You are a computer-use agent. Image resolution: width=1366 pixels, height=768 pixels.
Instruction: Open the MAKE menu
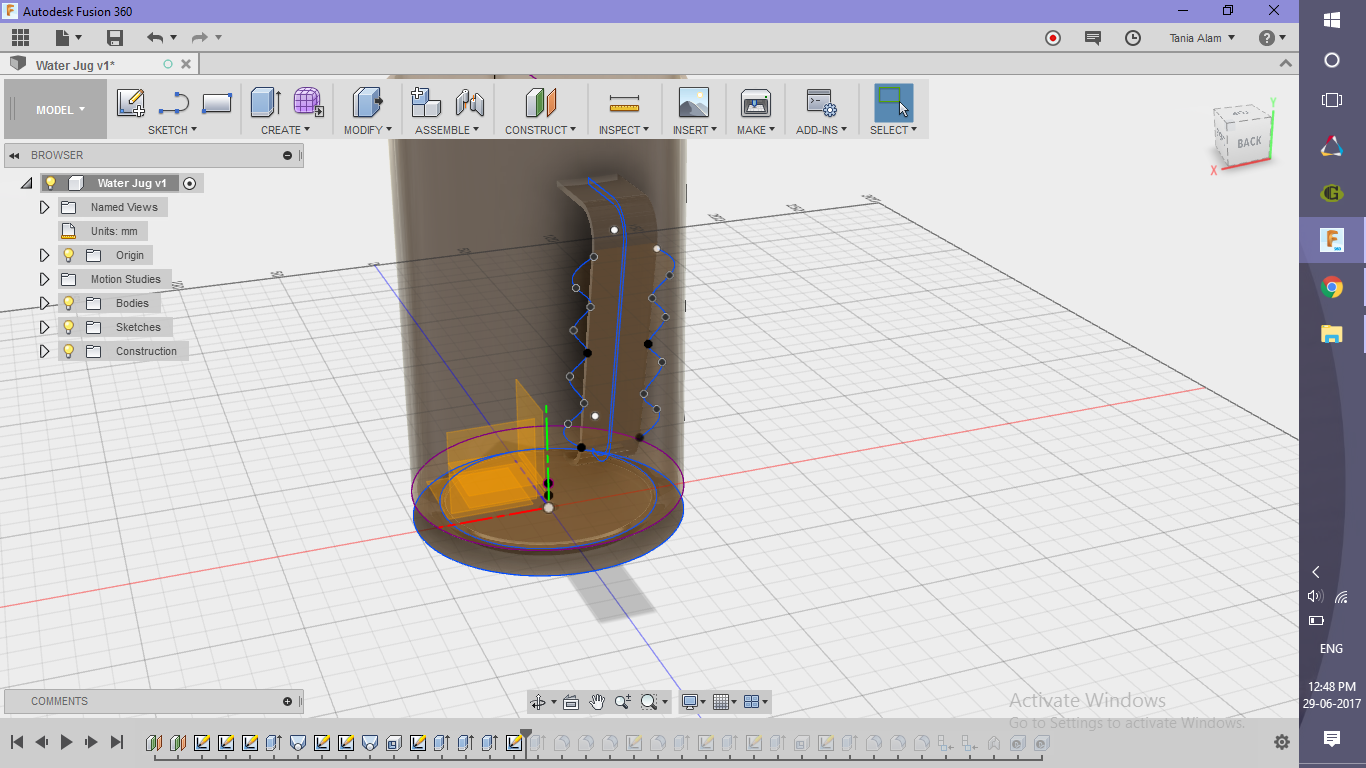click(x=755, y=130)
